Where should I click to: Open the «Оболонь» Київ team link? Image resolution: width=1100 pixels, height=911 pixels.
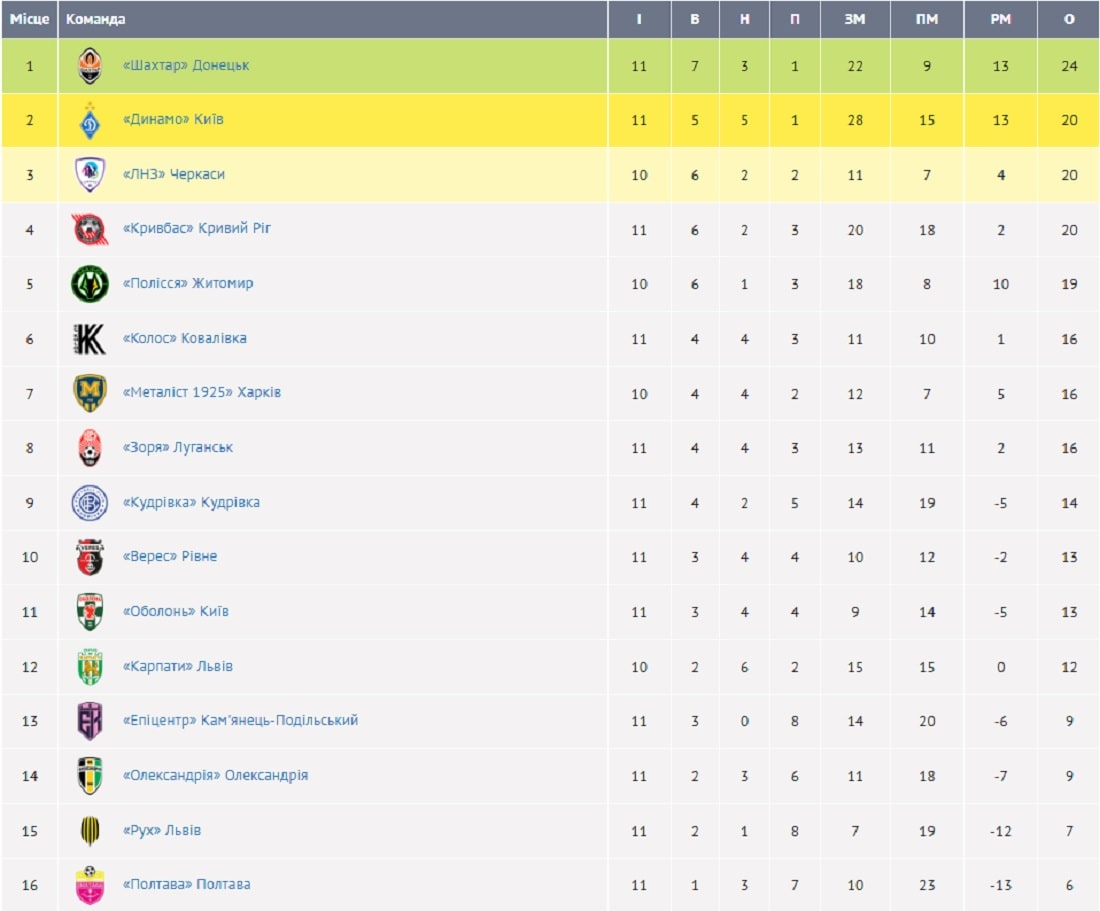175,611
